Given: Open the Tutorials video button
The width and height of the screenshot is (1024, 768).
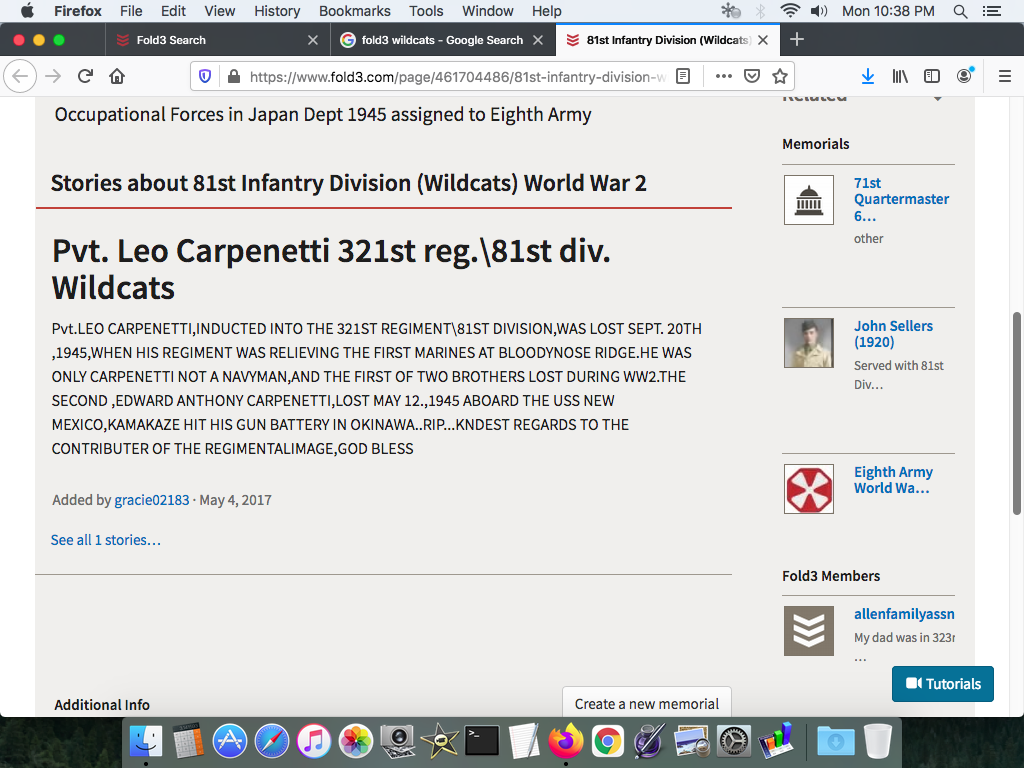Looking at the screenshot, I should coord(942,684).
